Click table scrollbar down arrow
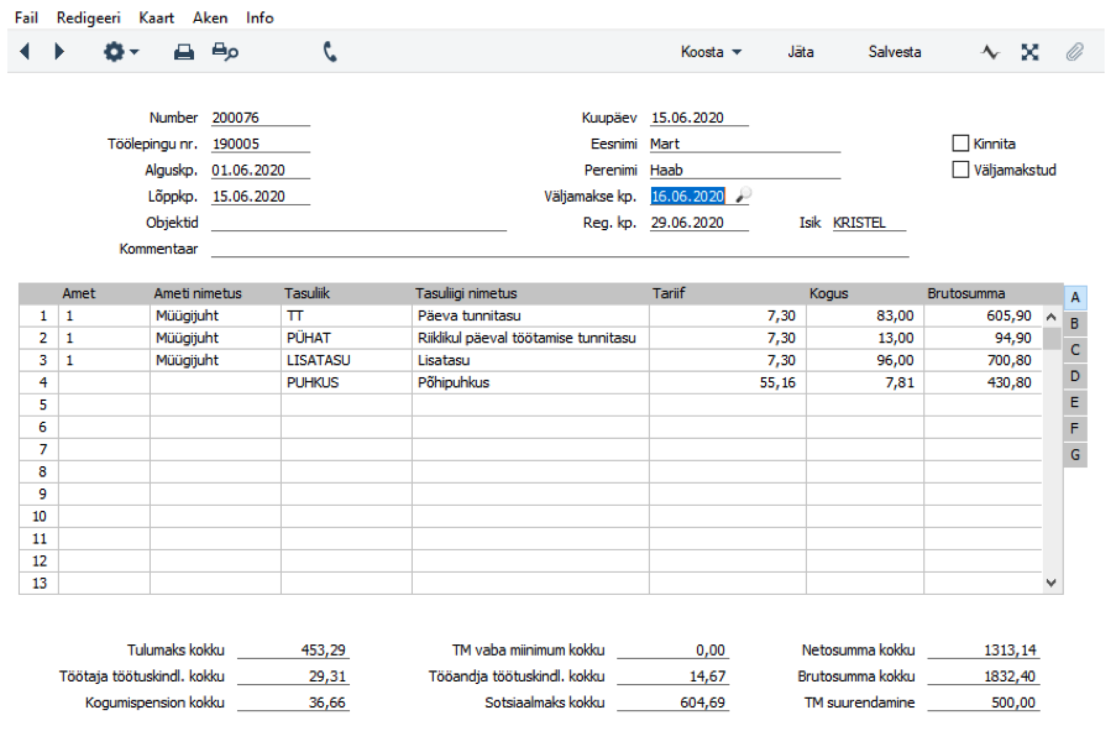The width and height of the screenshot is (1108, 735). (1051, 583)
